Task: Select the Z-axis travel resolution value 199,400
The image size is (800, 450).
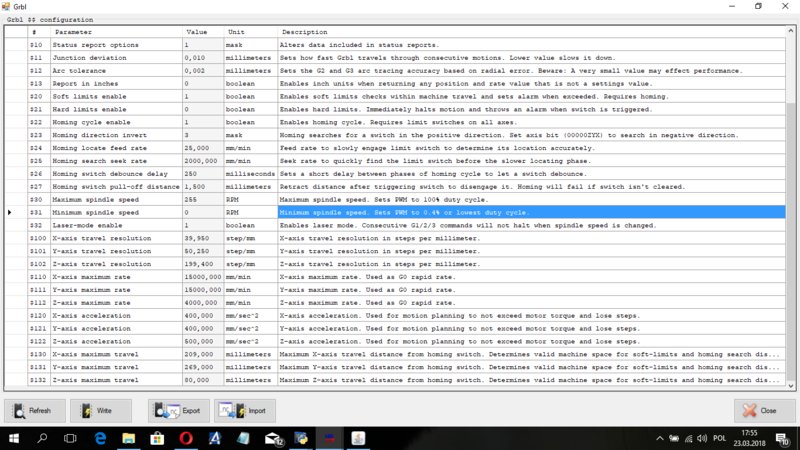Action: 203,264
